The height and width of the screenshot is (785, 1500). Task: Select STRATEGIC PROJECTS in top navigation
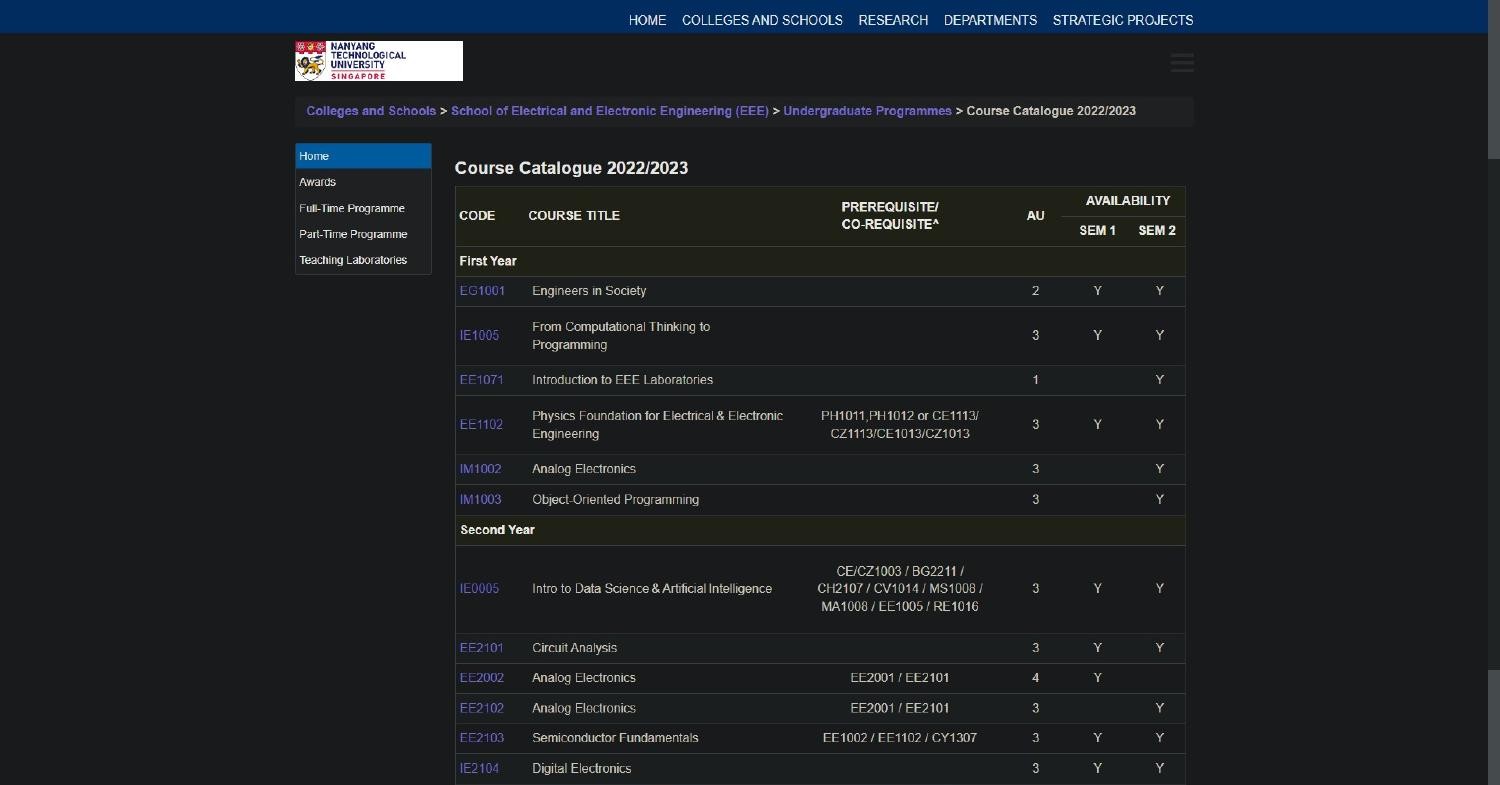[x=1122, y=20]
